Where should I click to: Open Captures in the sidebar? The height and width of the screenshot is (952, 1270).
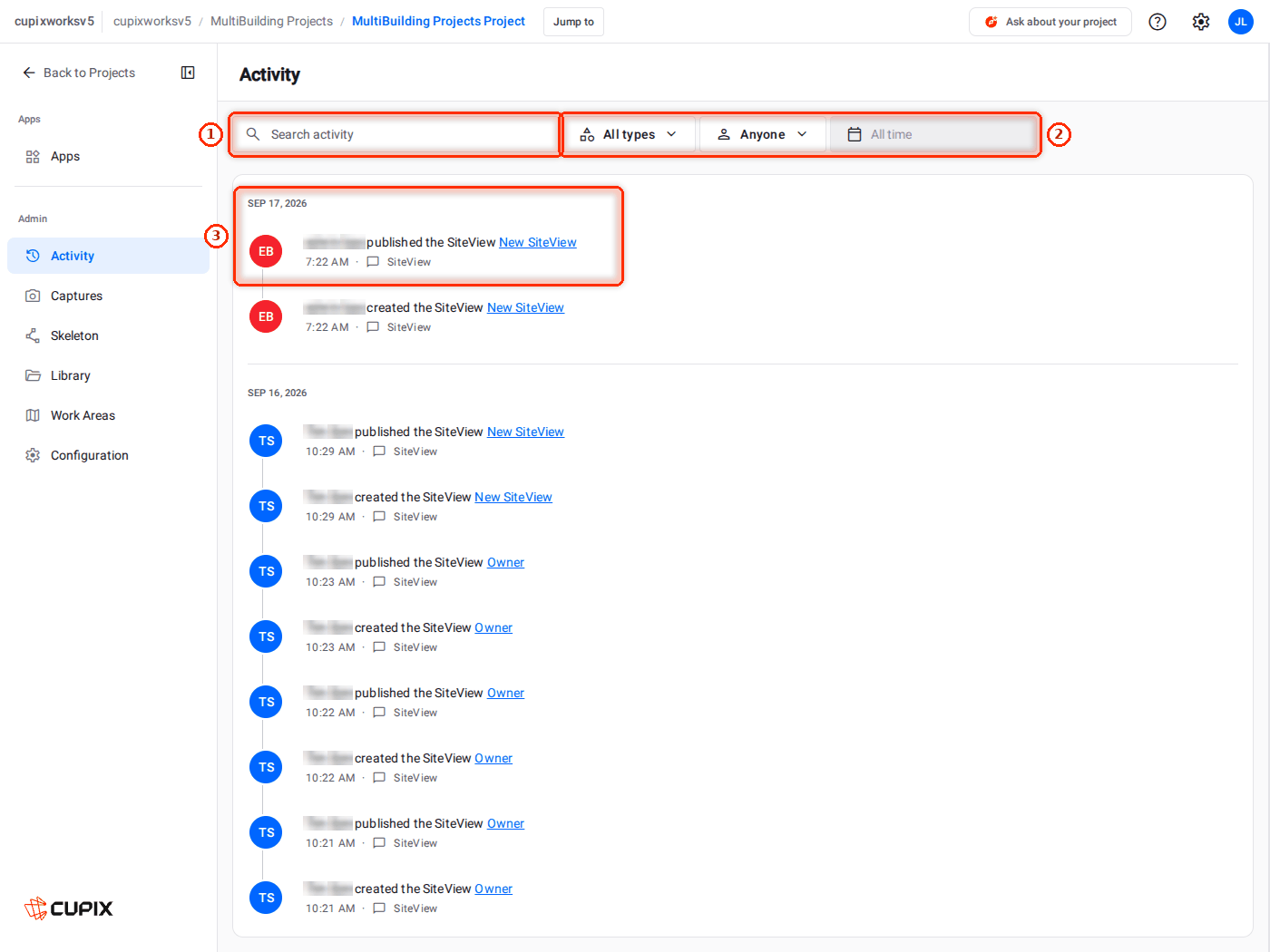(x=108, y=296)
